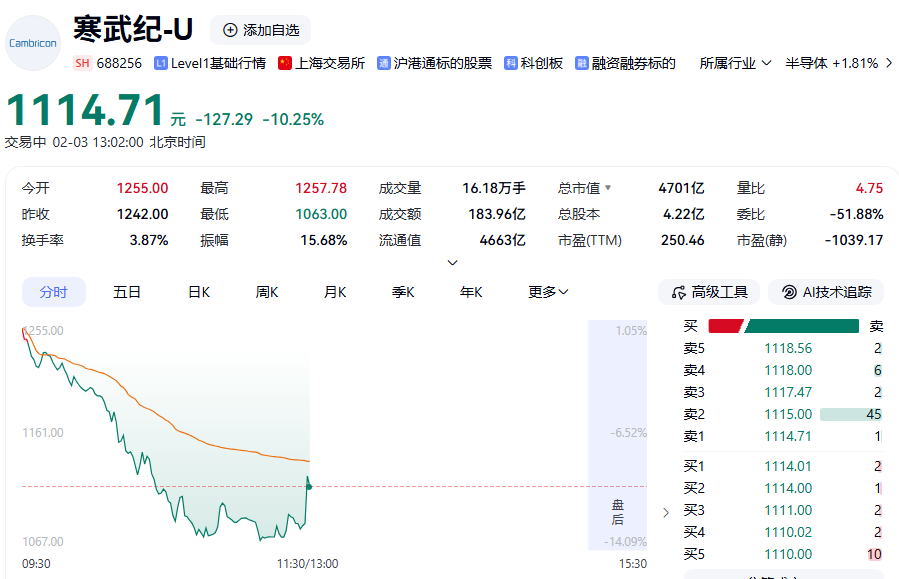Collapse the order book with the side arrow

tap(666, 513)
